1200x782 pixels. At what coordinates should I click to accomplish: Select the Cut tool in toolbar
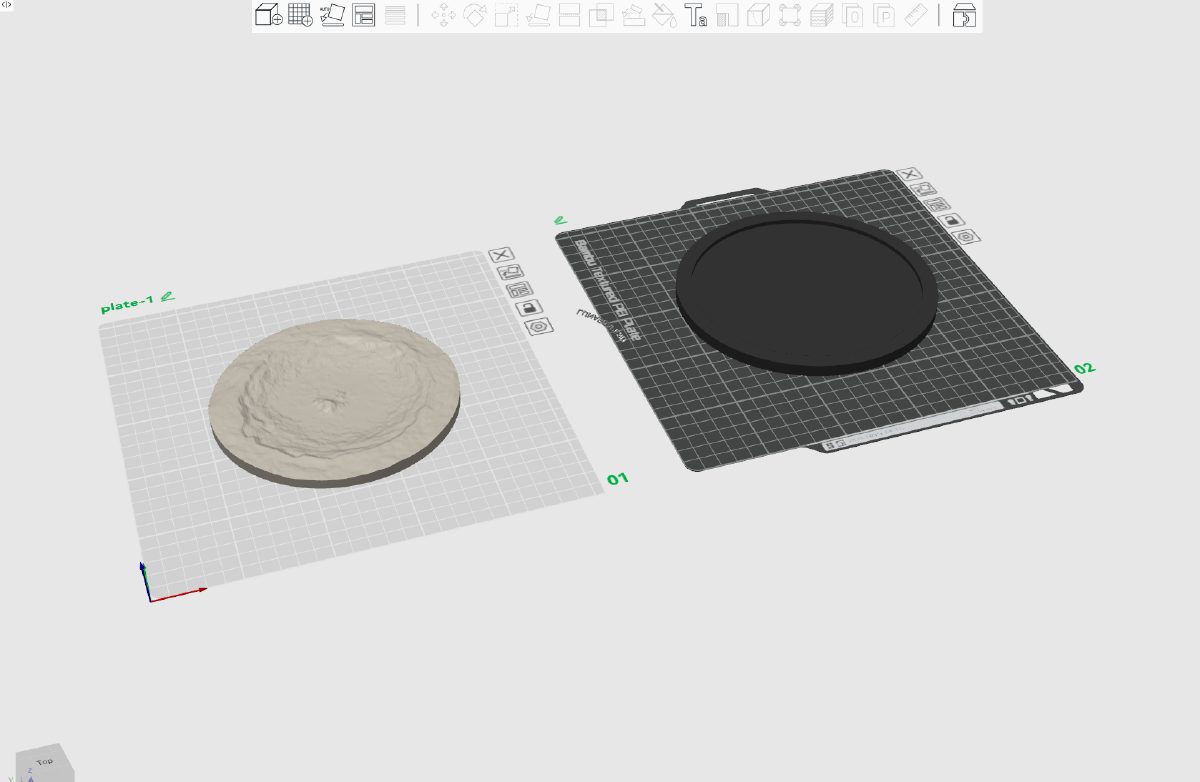pos(570,15)
